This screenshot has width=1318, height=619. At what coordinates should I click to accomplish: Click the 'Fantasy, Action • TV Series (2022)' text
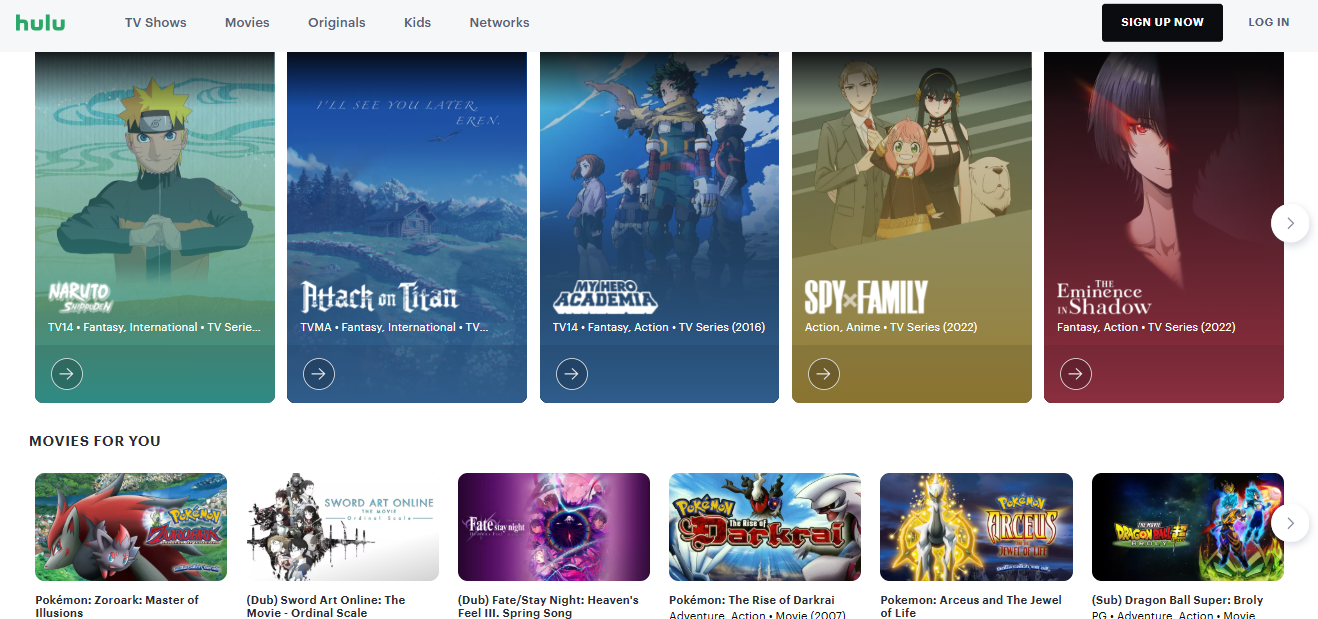tap(1146, 327)
